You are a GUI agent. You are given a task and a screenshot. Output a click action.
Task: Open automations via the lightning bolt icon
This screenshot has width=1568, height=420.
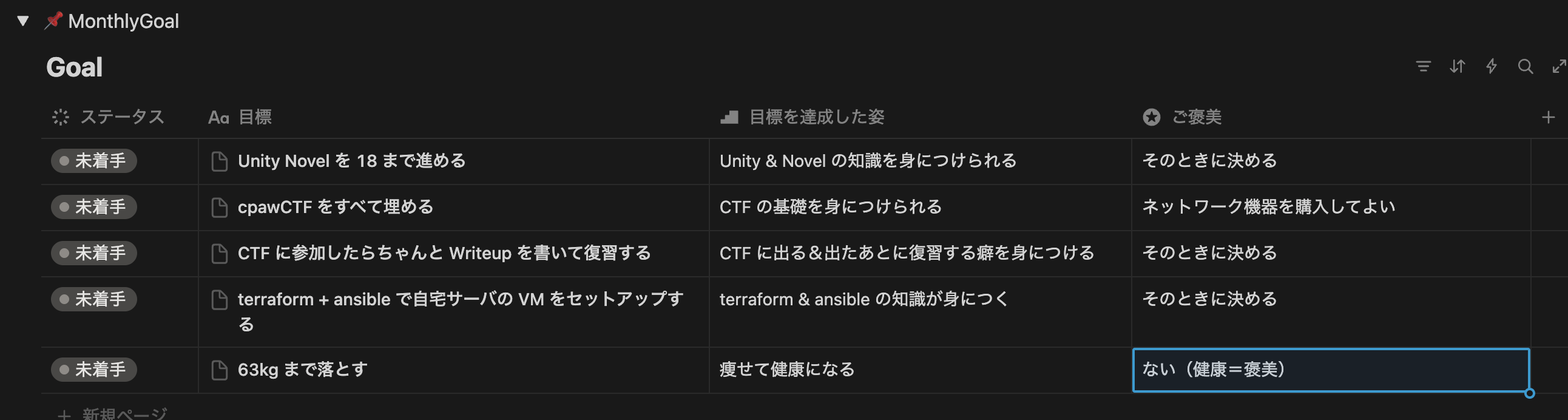1492,66
